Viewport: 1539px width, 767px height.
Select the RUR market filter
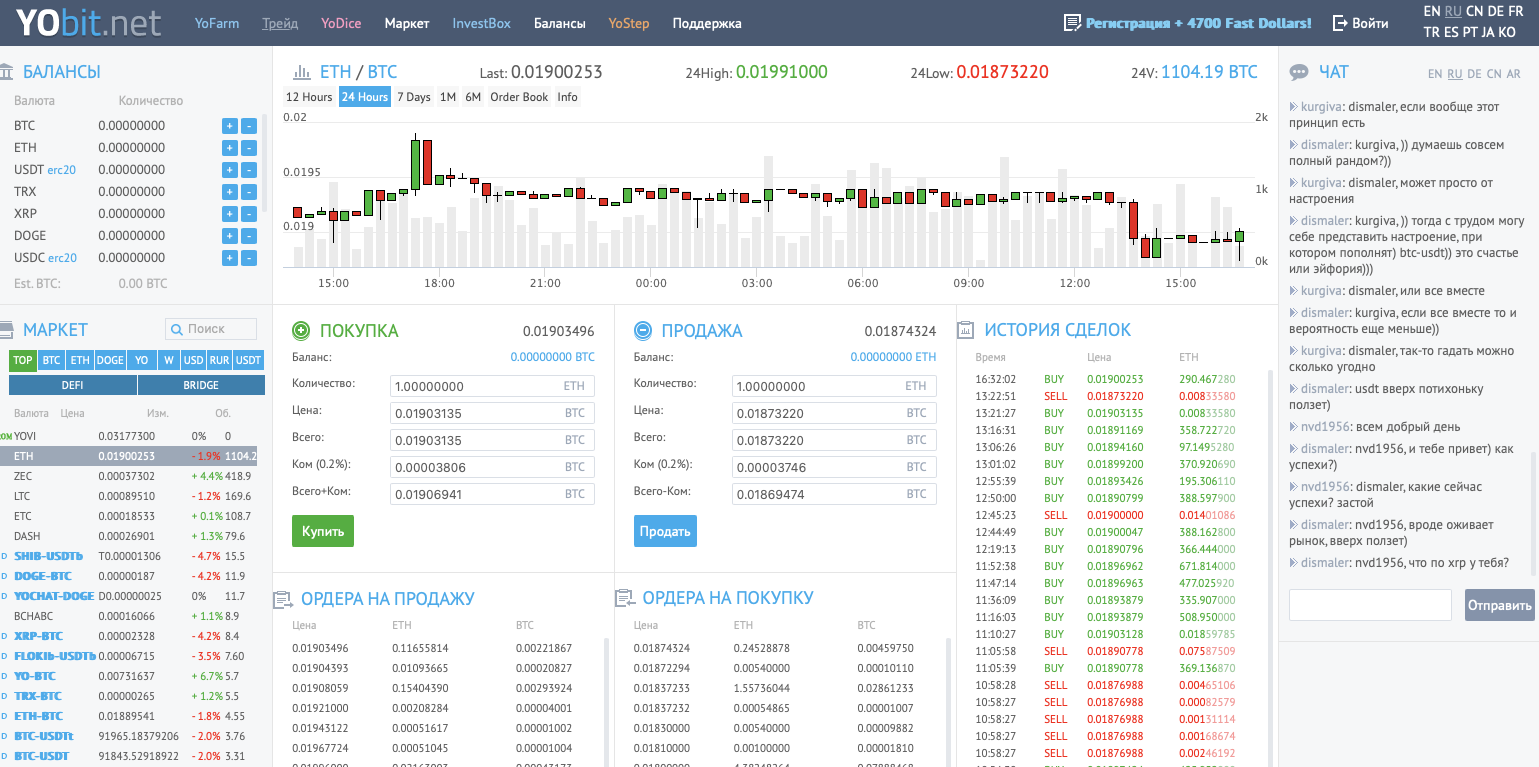pyautogui.click(x=219, y=360)
